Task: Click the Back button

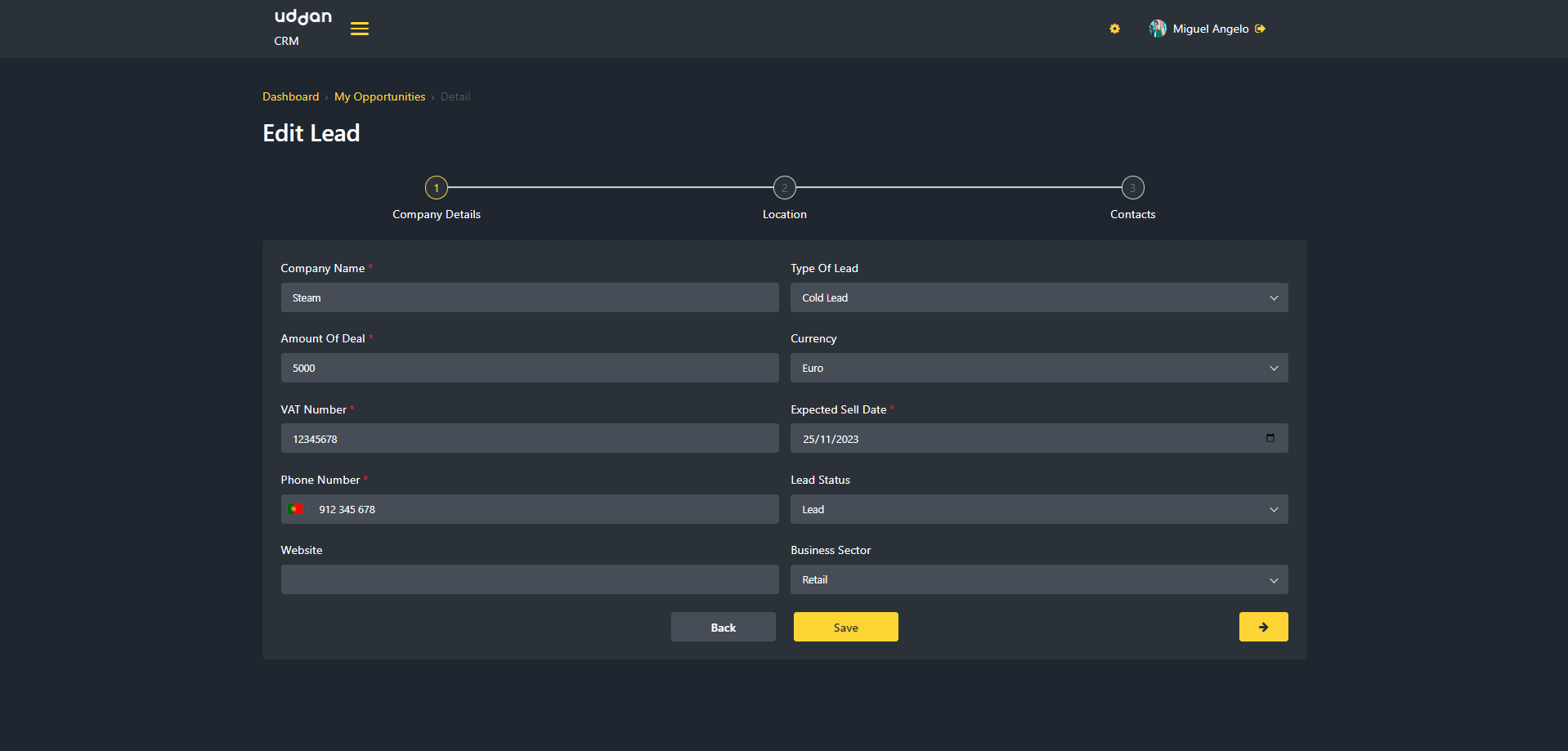Action: pos(723,627)
